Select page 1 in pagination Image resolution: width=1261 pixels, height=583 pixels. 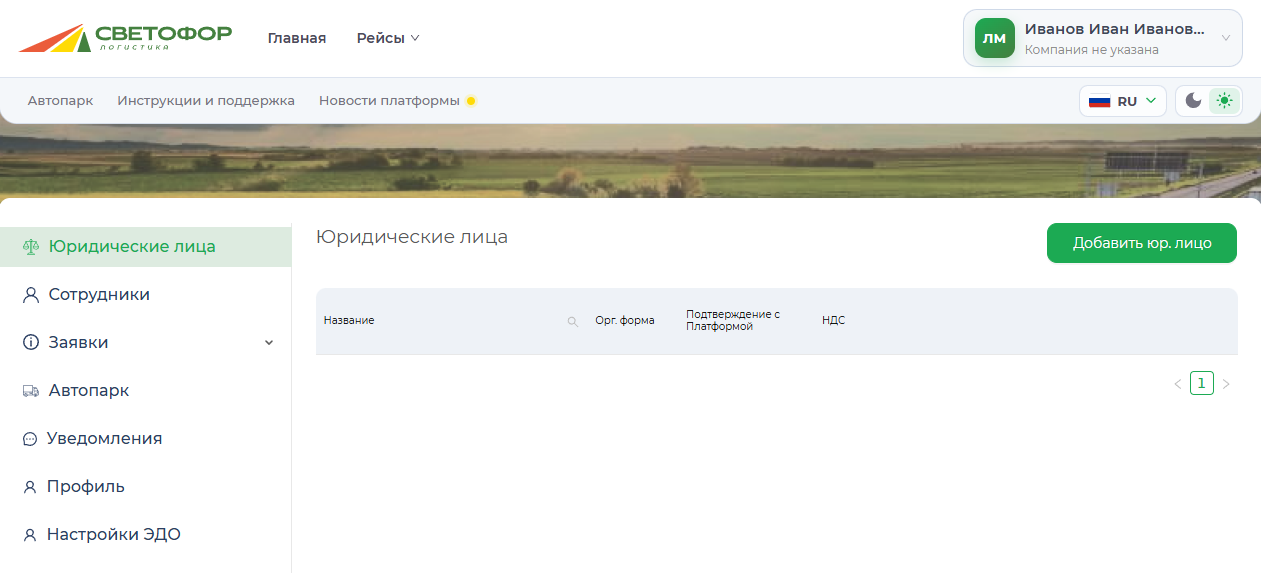coord(1202,383)
